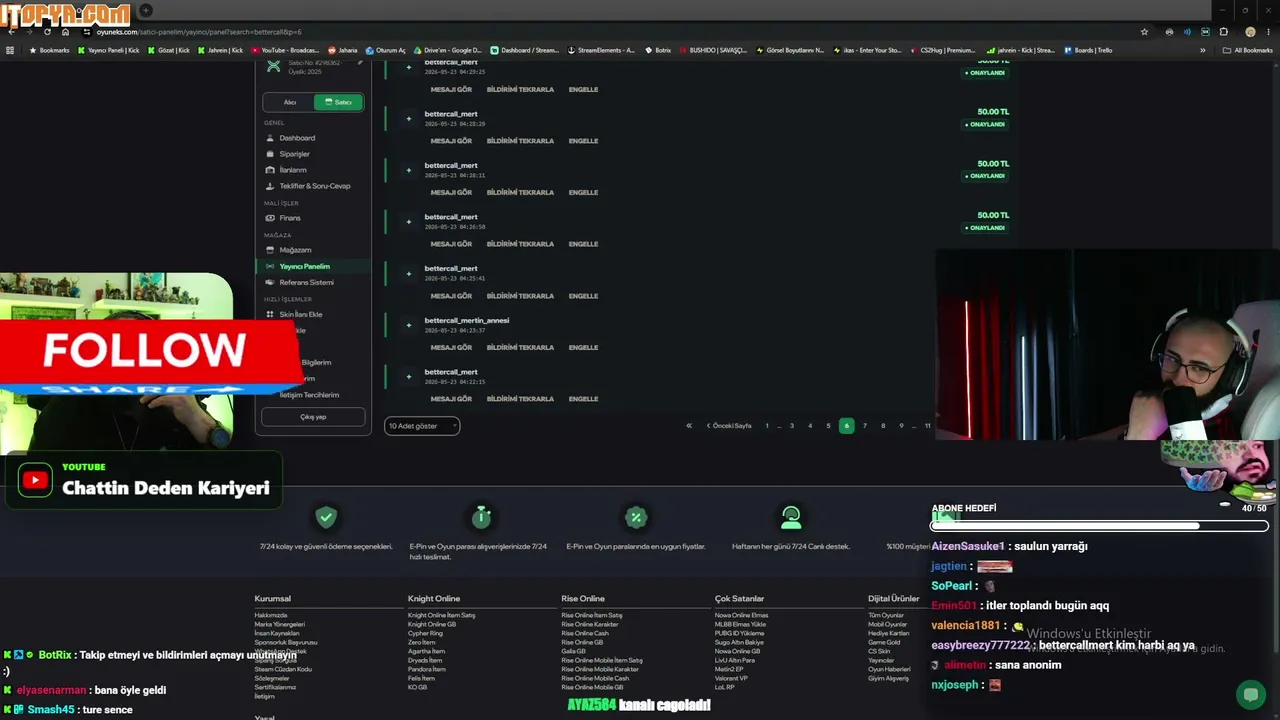Bookmark this page with the star icon

point(1145,32)
